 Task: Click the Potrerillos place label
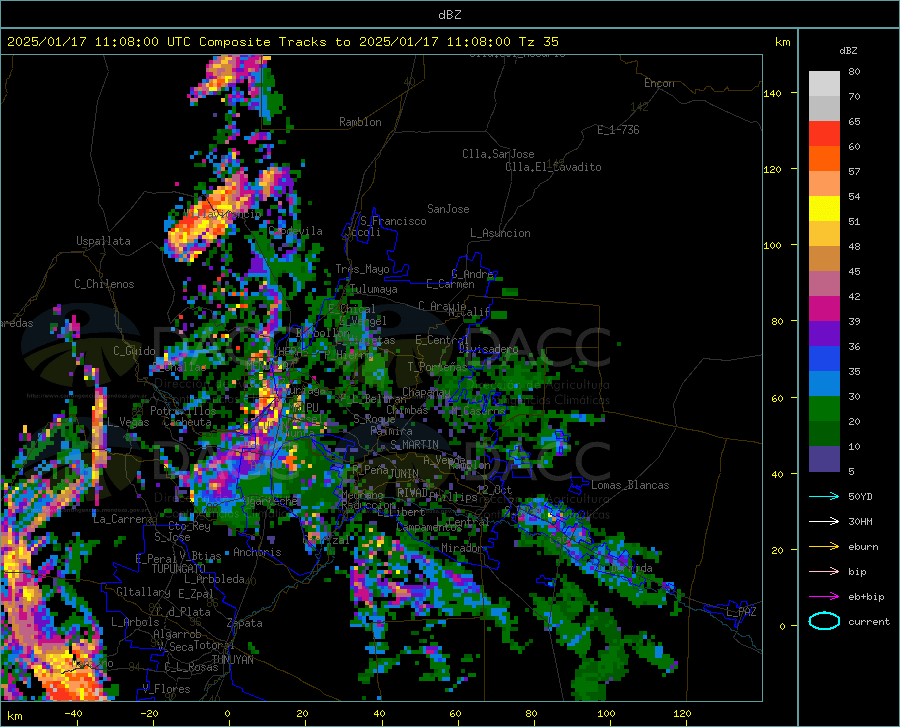(183, 411)
